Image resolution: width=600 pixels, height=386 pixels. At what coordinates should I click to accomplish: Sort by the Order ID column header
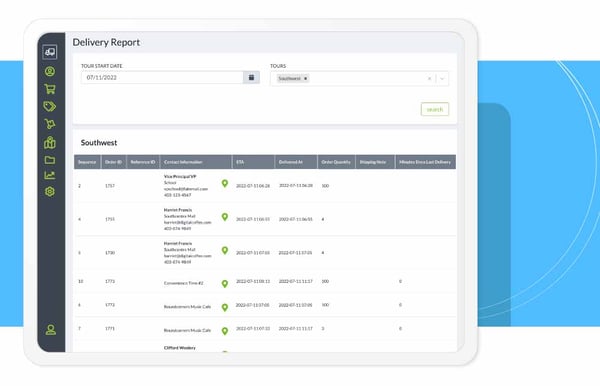[x=114, y=162]
